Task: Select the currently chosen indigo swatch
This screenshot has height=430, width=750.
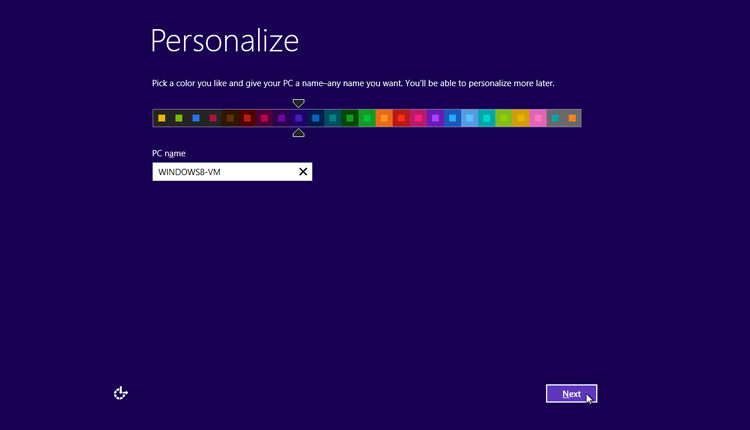Action: tap(298, 118)
